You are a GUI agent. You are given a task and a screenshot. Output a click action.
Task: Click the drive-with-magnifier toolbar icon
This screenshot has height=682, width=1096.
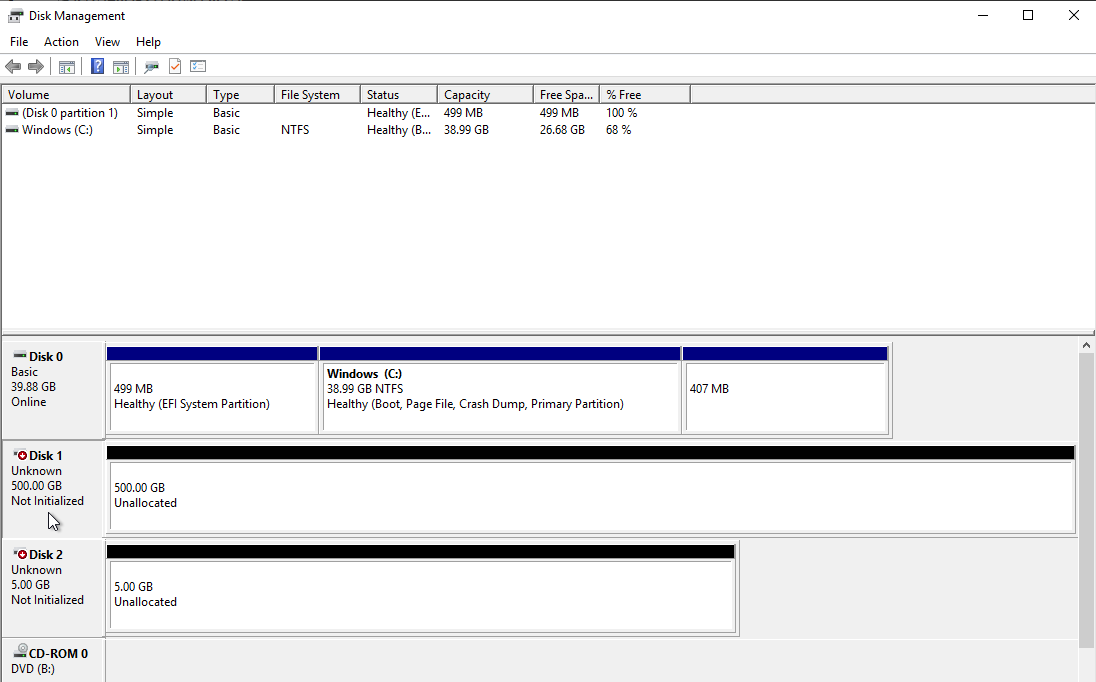tap(151, 66)
